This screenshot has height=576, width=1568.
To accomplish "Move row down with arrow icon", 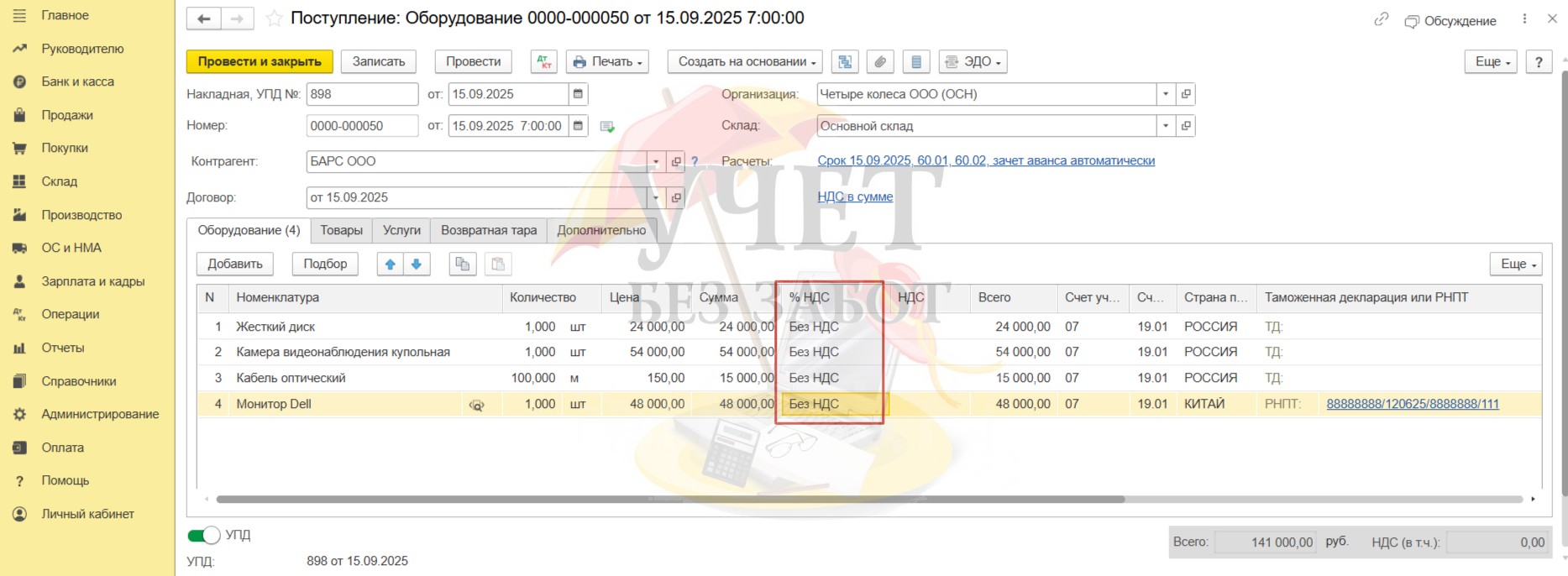I will coord(417,264).
